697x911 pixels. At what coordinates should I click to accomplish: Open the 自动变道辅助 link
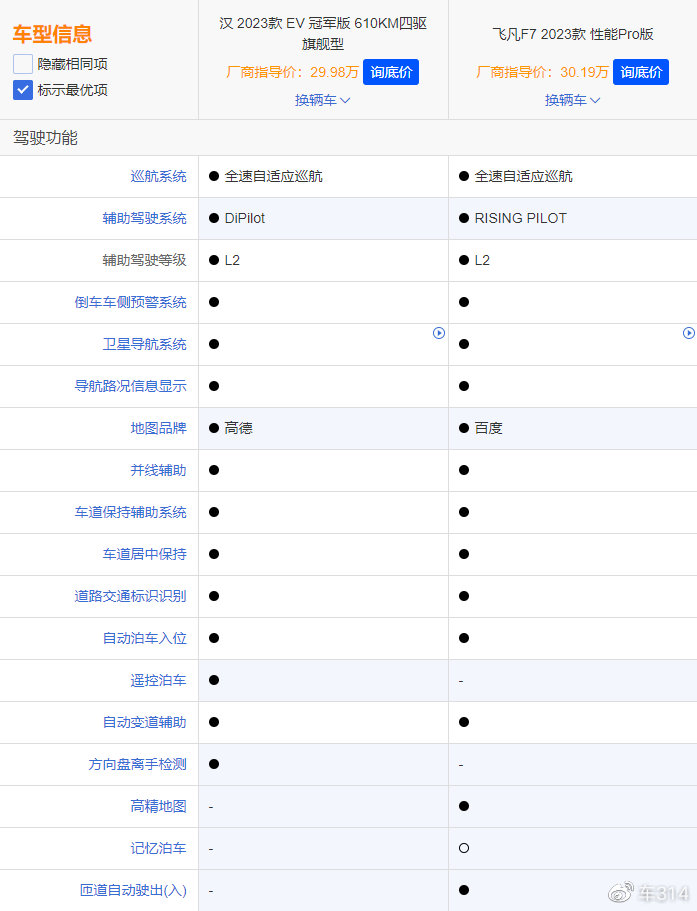click(145, 722)
